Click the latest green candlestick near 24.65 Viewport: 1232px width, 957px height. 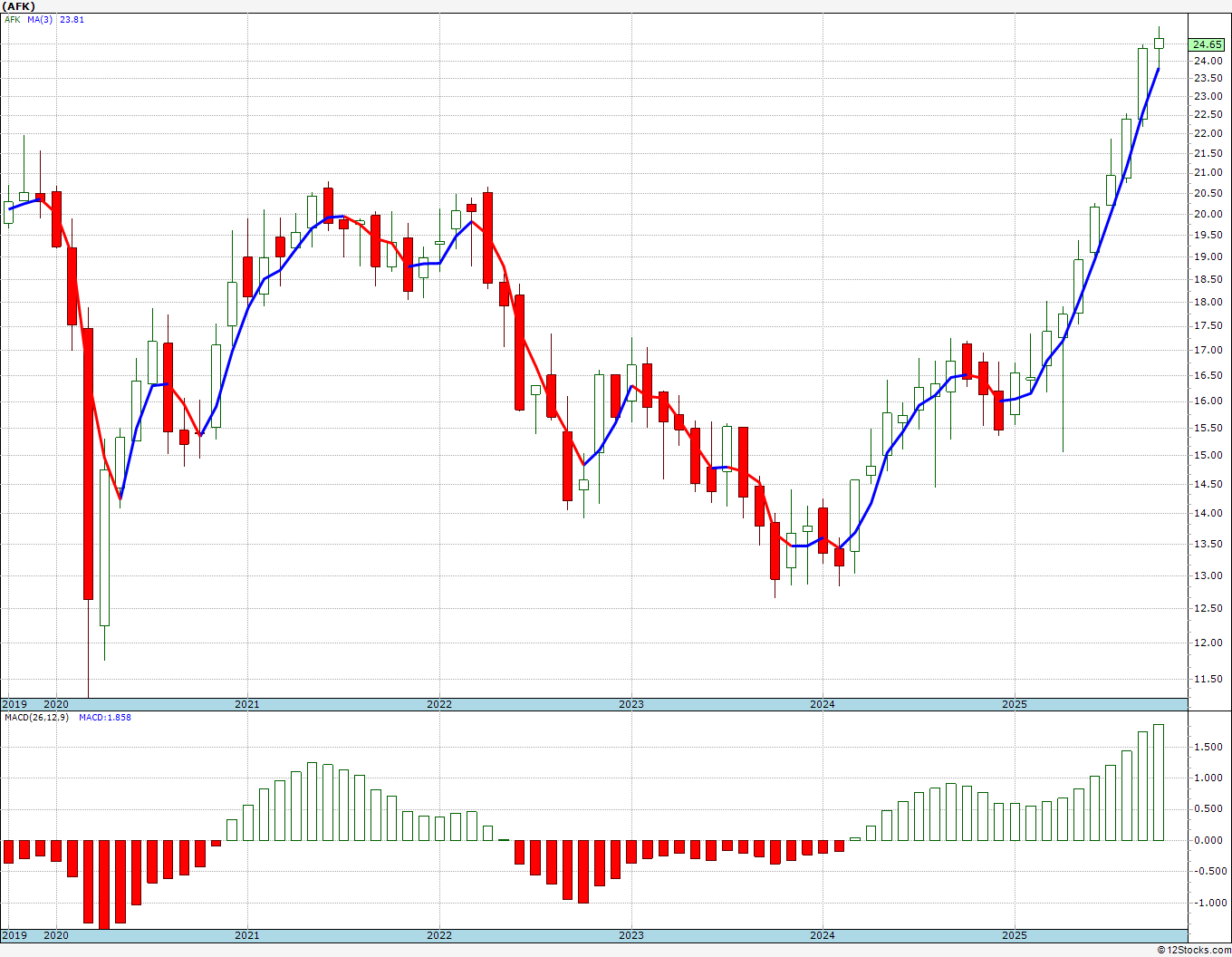[1159, 43]
